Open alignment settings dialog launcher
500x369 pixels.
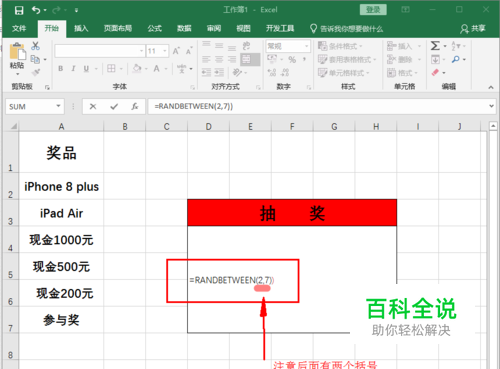coord(258,87)
